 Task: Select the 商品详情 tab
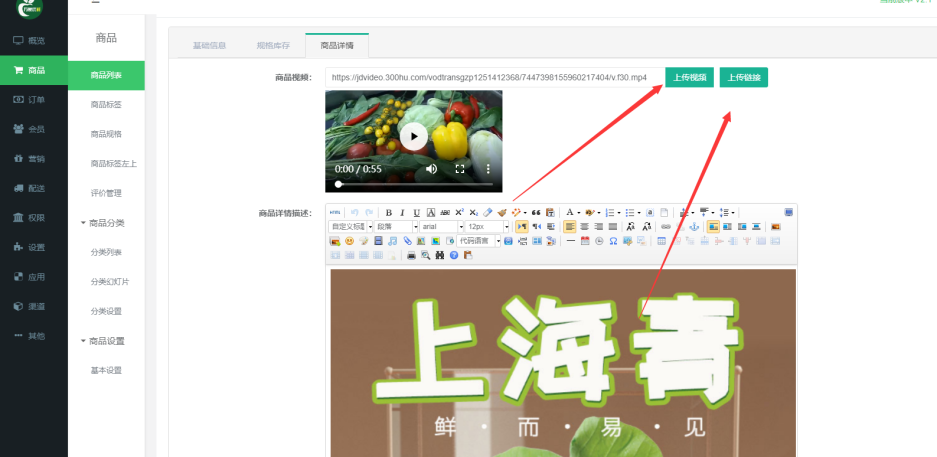(337, 45)
